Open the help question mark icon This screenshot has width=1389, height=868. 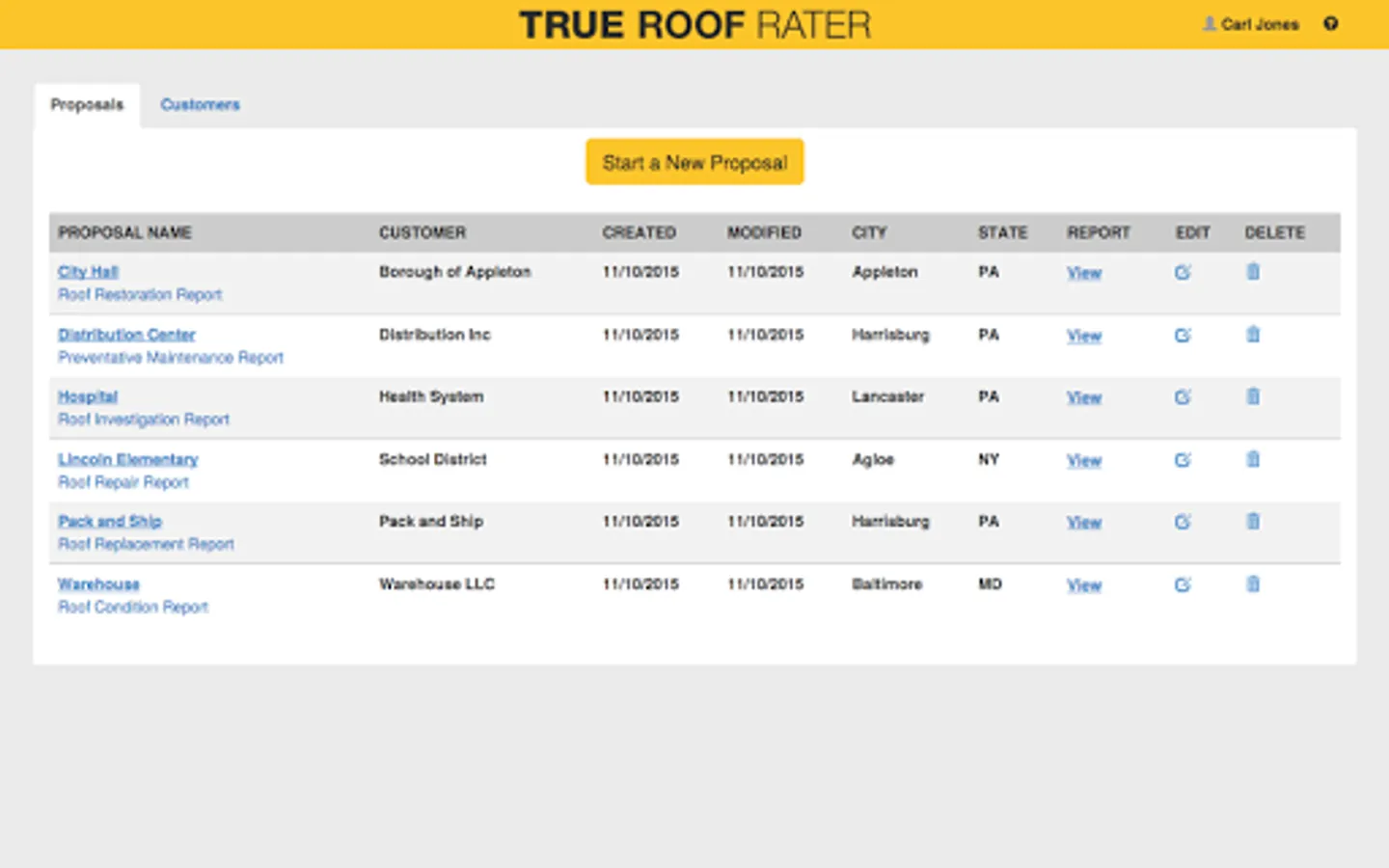click(x=1330, y=24)
